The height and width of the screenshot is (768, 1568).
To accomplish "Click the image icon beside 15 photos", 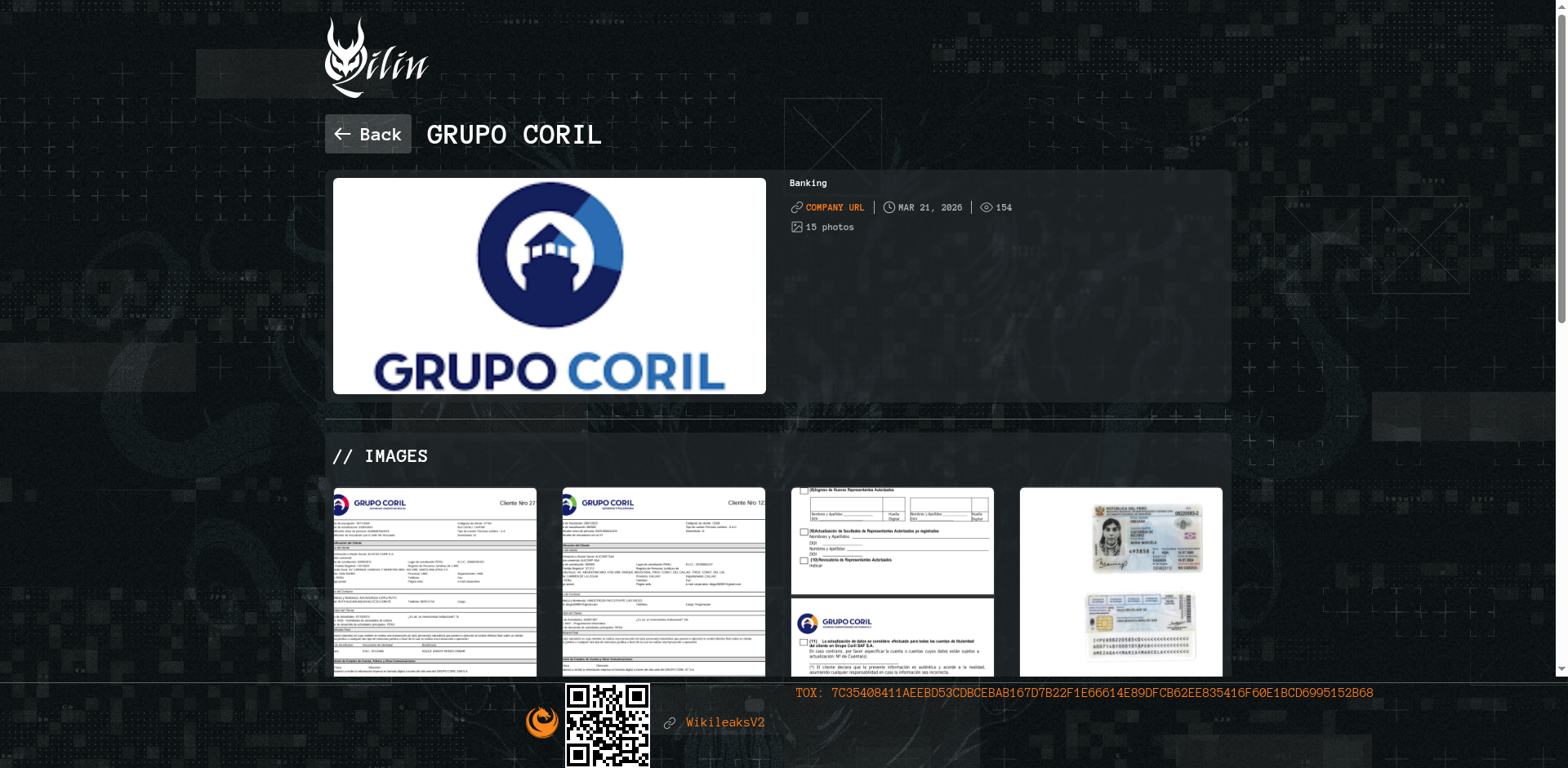I will (796, 227).
